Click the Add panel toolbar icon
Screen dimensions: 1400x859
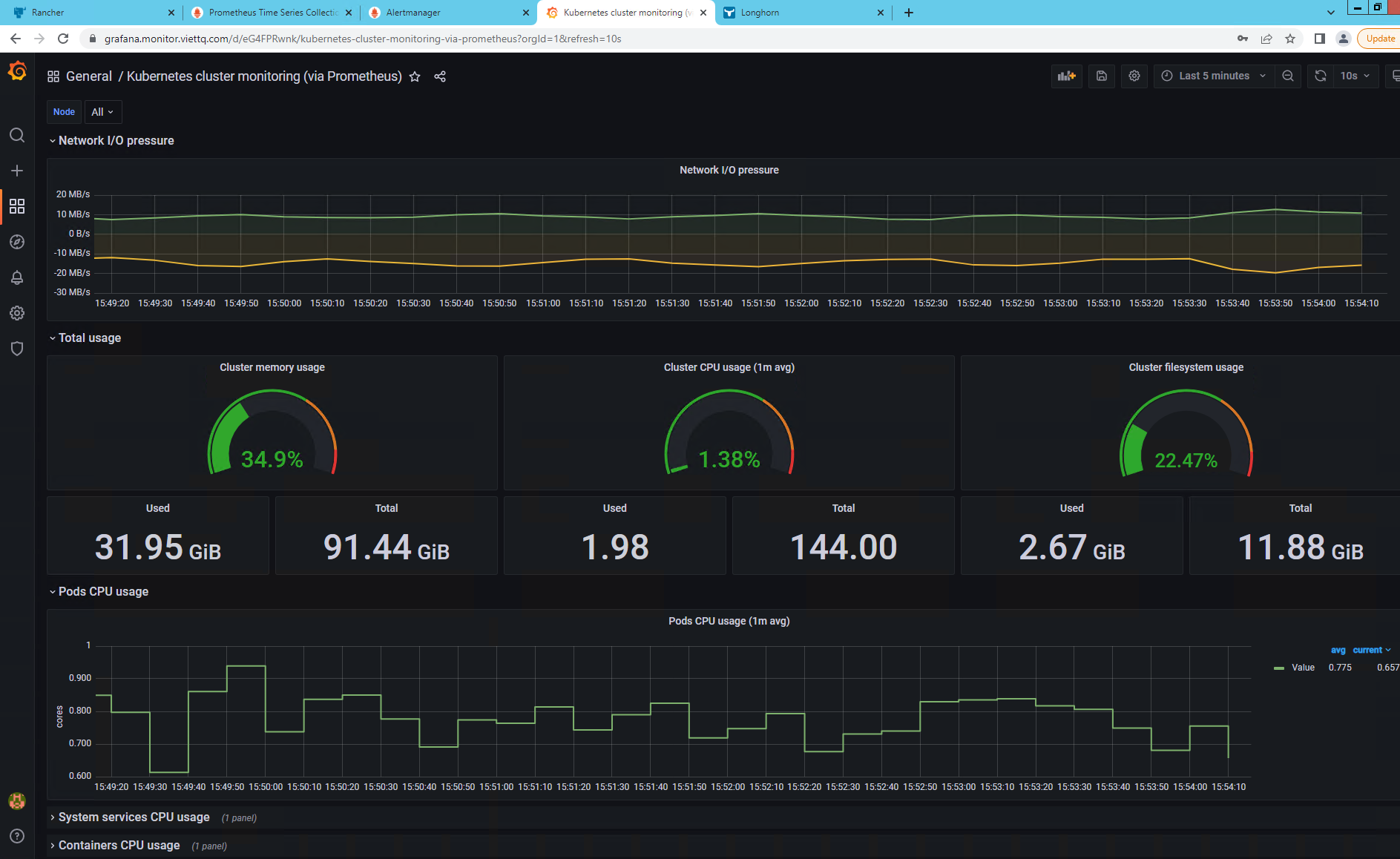[1066, 76]
